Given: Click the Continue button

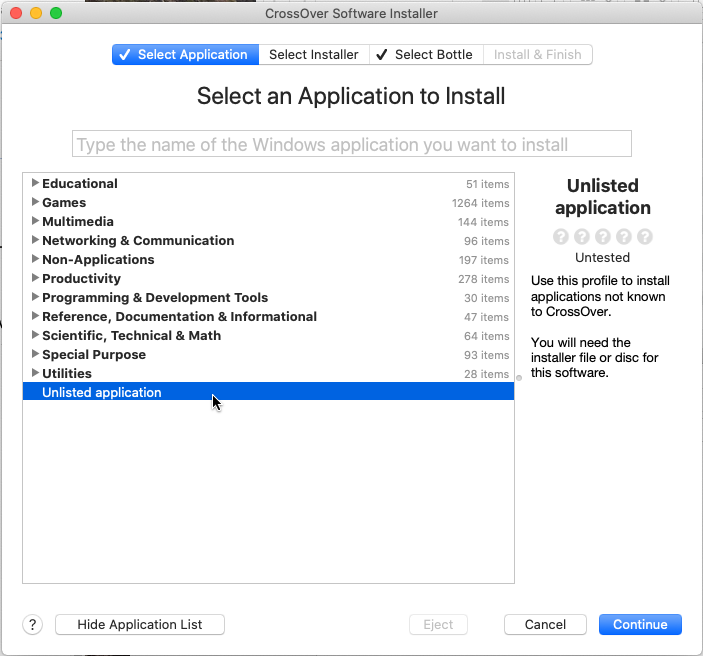Looking at the screenshot, I should 640,624.
